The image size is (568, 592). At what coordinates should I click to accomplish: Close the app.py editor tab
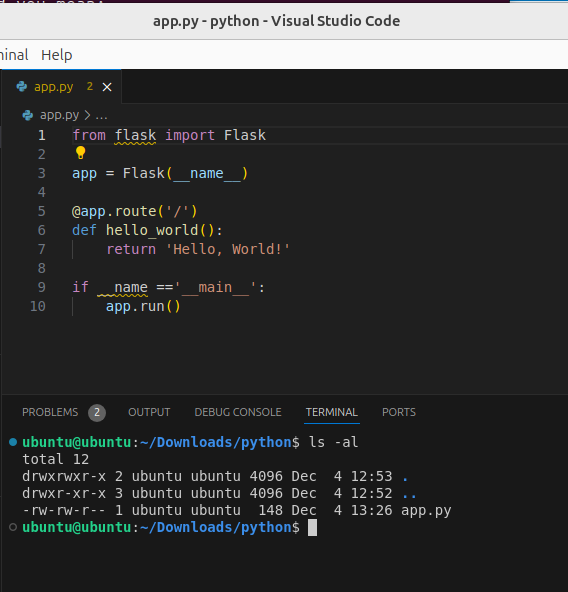pyautogui.click(x=107, y=87)
